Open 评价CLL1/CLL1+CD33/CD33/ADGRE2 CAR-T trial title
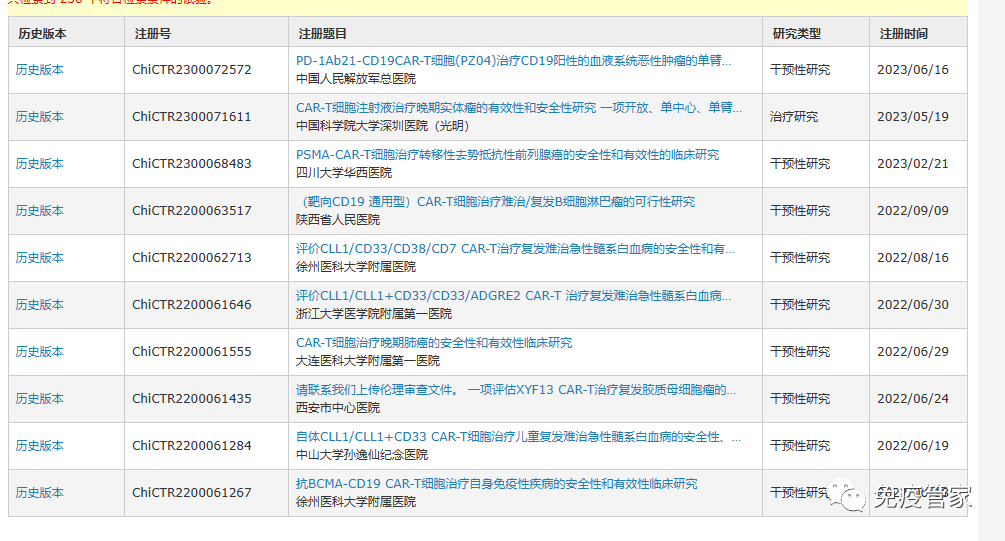The image size is (1005, 541). [513, 295]
